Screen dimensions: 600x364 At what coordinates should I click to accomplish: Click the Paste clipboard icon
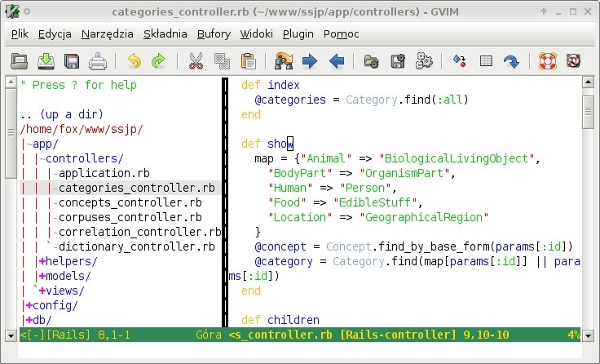coord(248,61)
